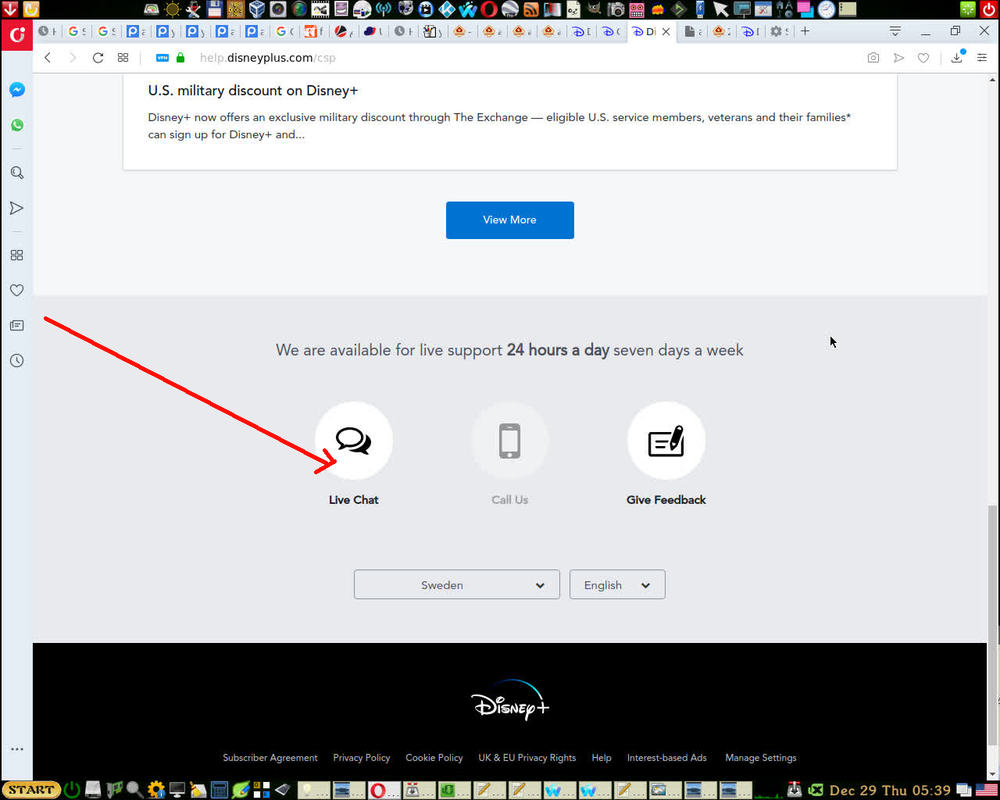Screen dimensions: 1000x800
Task: Open the Opera launcher in top panel
Action: [489, 9]
